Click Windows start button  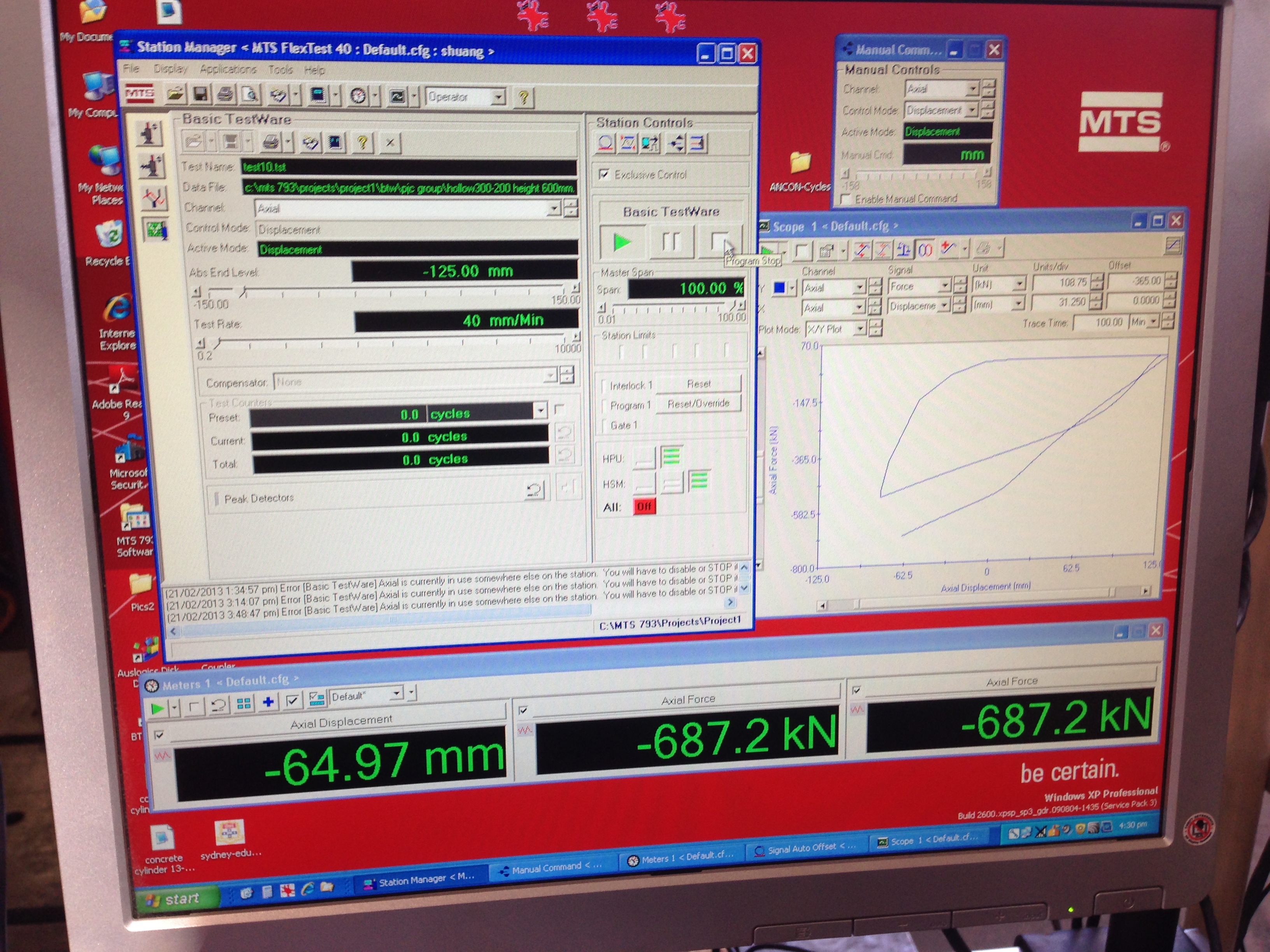pos(177,899)
